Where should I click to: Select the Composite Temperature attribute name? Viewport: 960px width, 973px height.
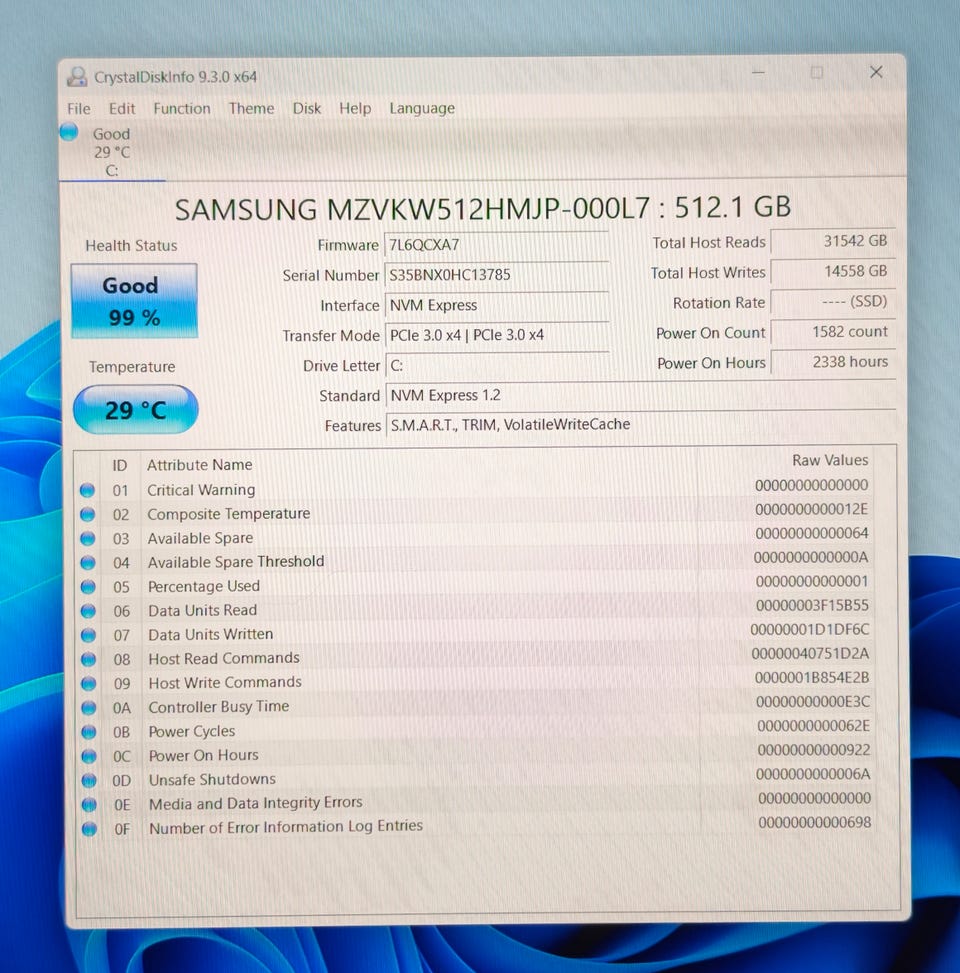[x=228, y=514]
